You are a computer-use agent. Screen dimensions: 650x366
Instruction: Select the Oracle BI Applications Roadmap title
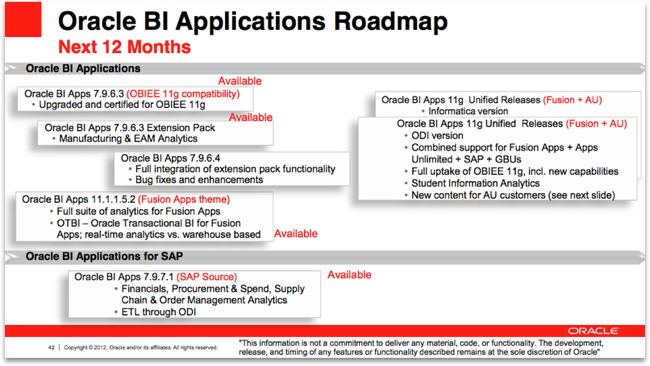pos(253,21)
